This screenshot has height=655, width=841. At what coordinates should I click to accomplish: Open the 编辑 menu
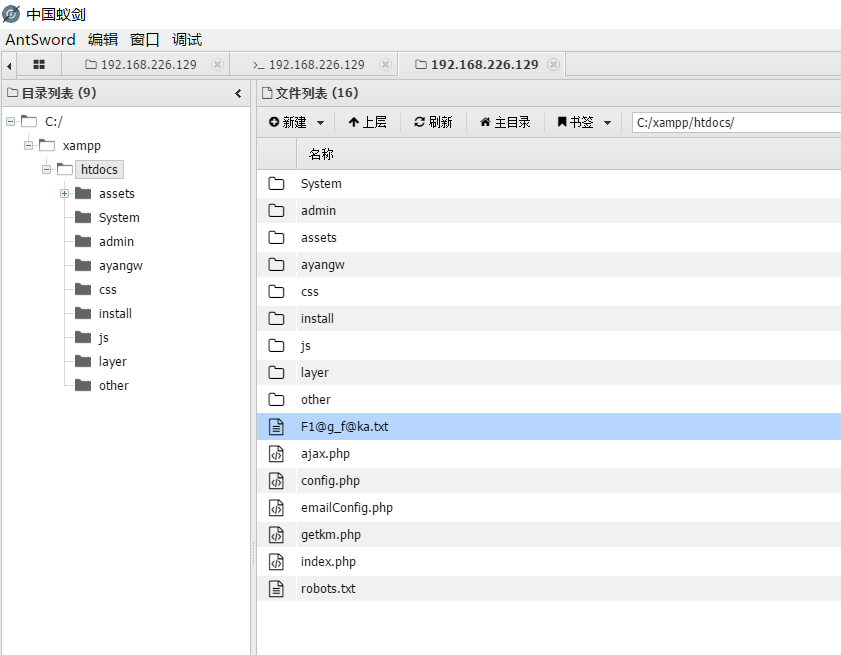pyautogui.click(x=102, y=40)
